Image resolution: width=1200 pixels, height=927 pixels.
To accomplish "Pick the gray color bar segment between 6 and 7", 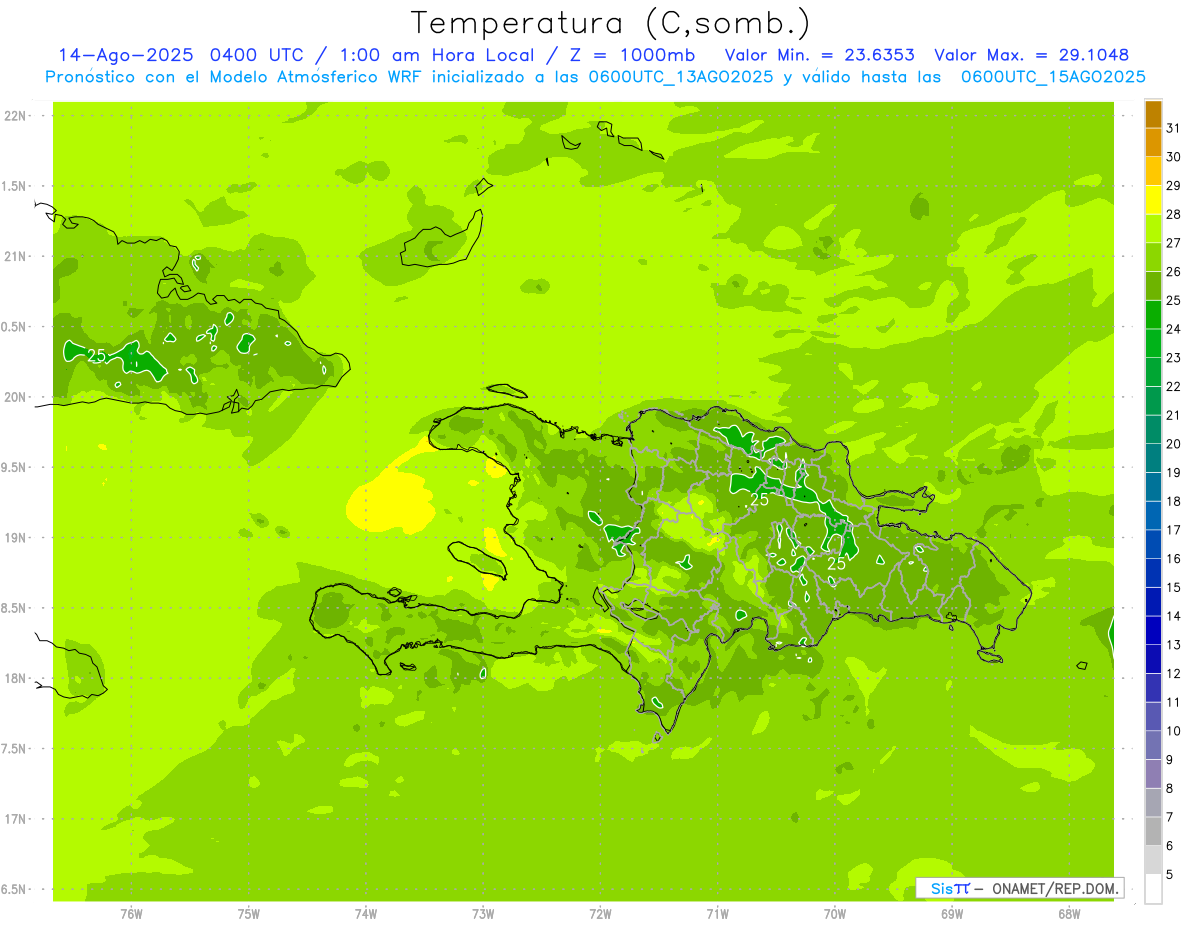I will click(1153, 831).
